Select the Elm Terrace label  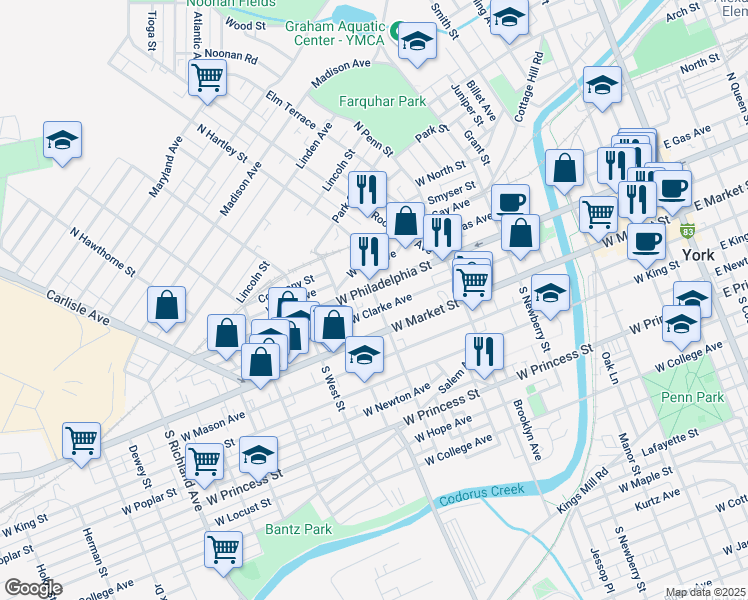point(291,110)
